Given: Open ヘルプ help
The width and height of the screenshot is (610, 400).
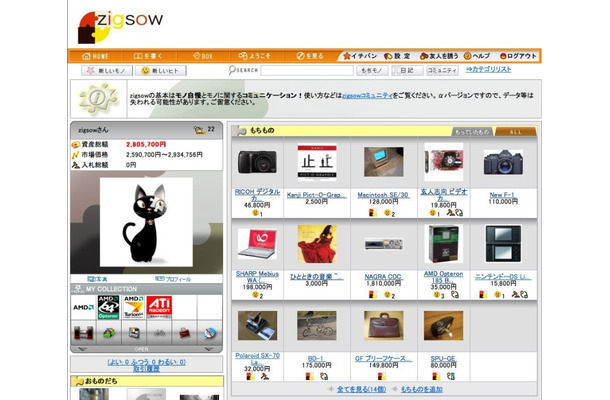Looking at the screenshot, I should [477, 56].
